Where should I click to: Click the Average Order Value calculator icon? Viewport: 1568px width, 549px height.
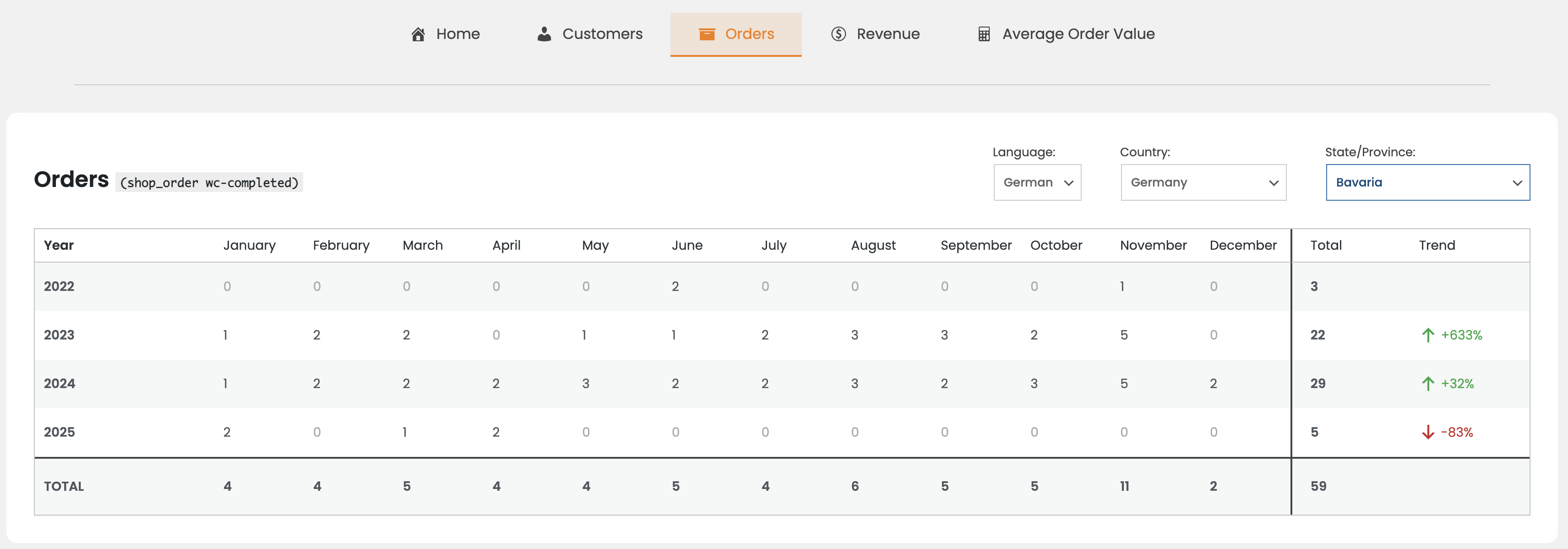coord(984,34)
